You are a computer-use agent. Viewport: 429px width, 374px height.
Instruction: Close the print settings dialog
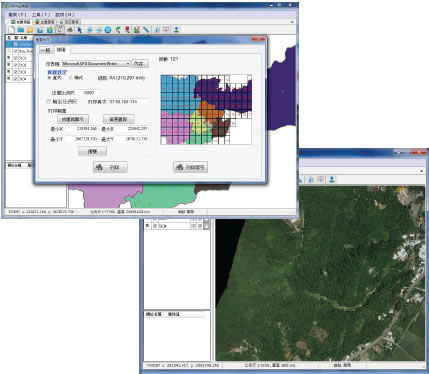pyautogui.click(x=258, y=39)
